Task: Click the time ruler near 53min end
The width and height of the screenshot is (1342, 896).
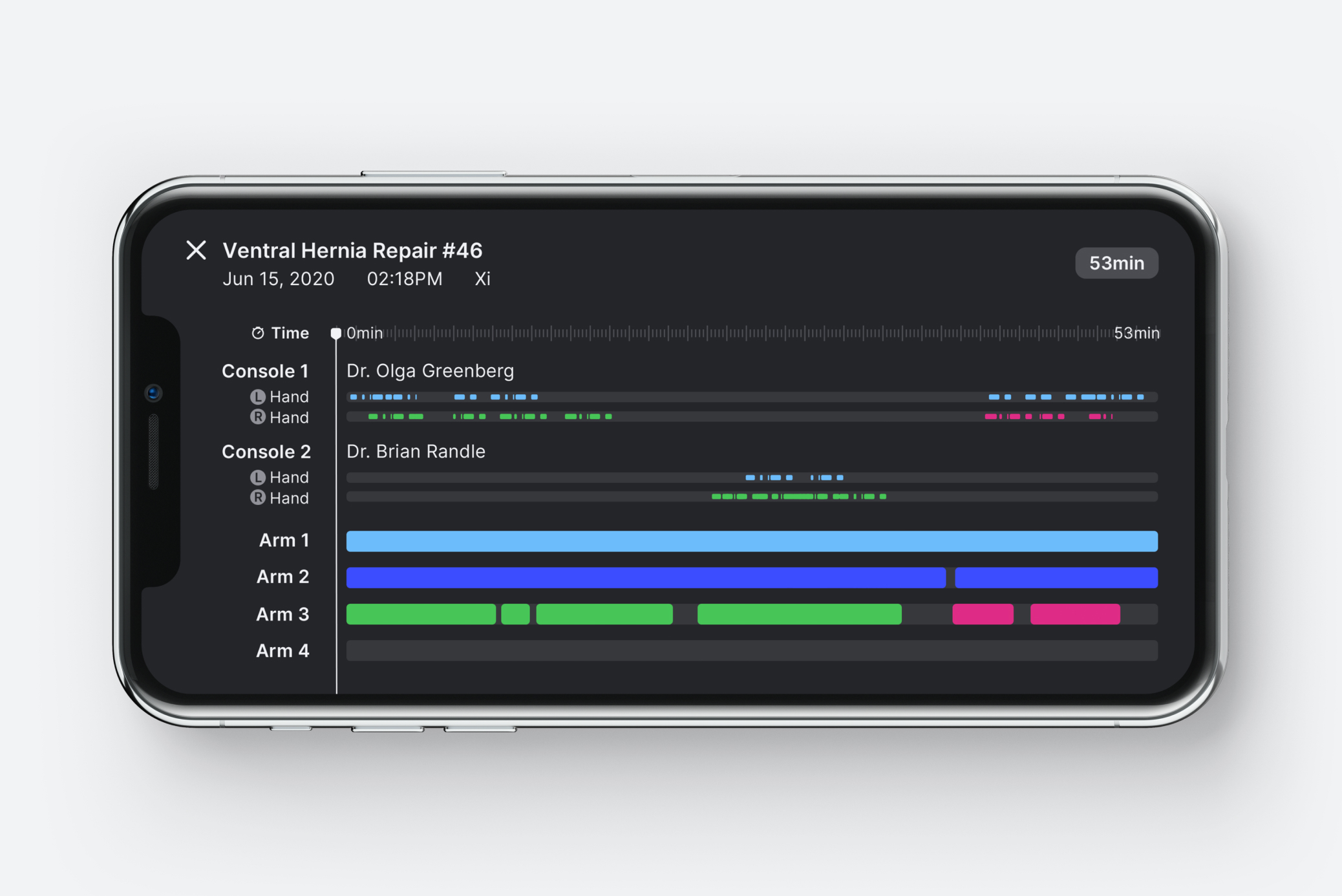Action: [x=1099, y=333]
